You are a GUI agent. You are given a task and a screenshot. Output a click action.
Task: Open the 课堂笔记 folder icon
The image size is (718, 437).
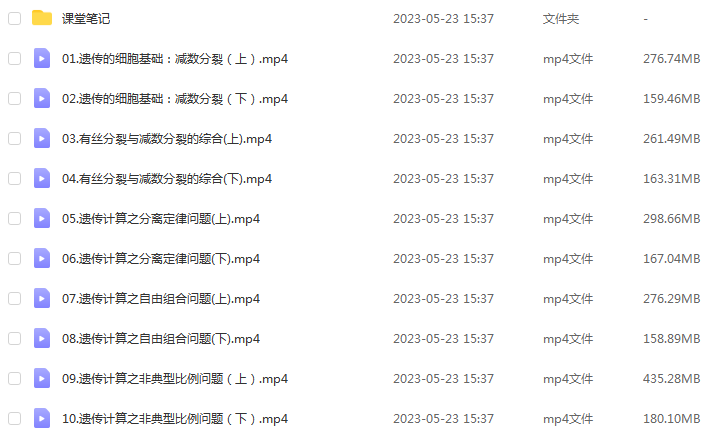click(x=42, y=18)
